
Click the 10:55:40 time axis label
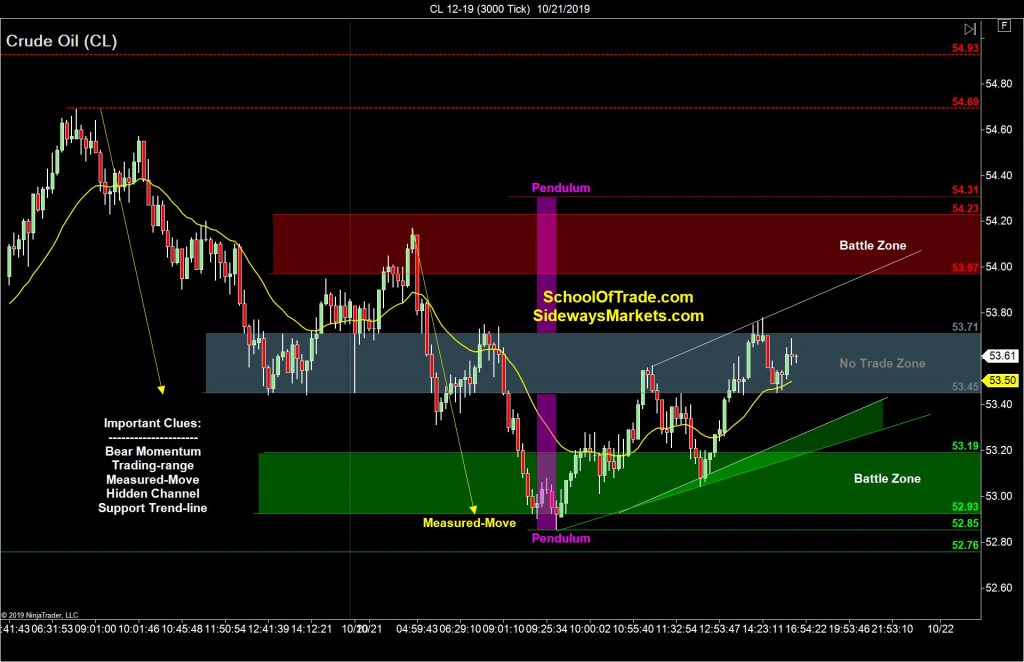tap(633, 629)
